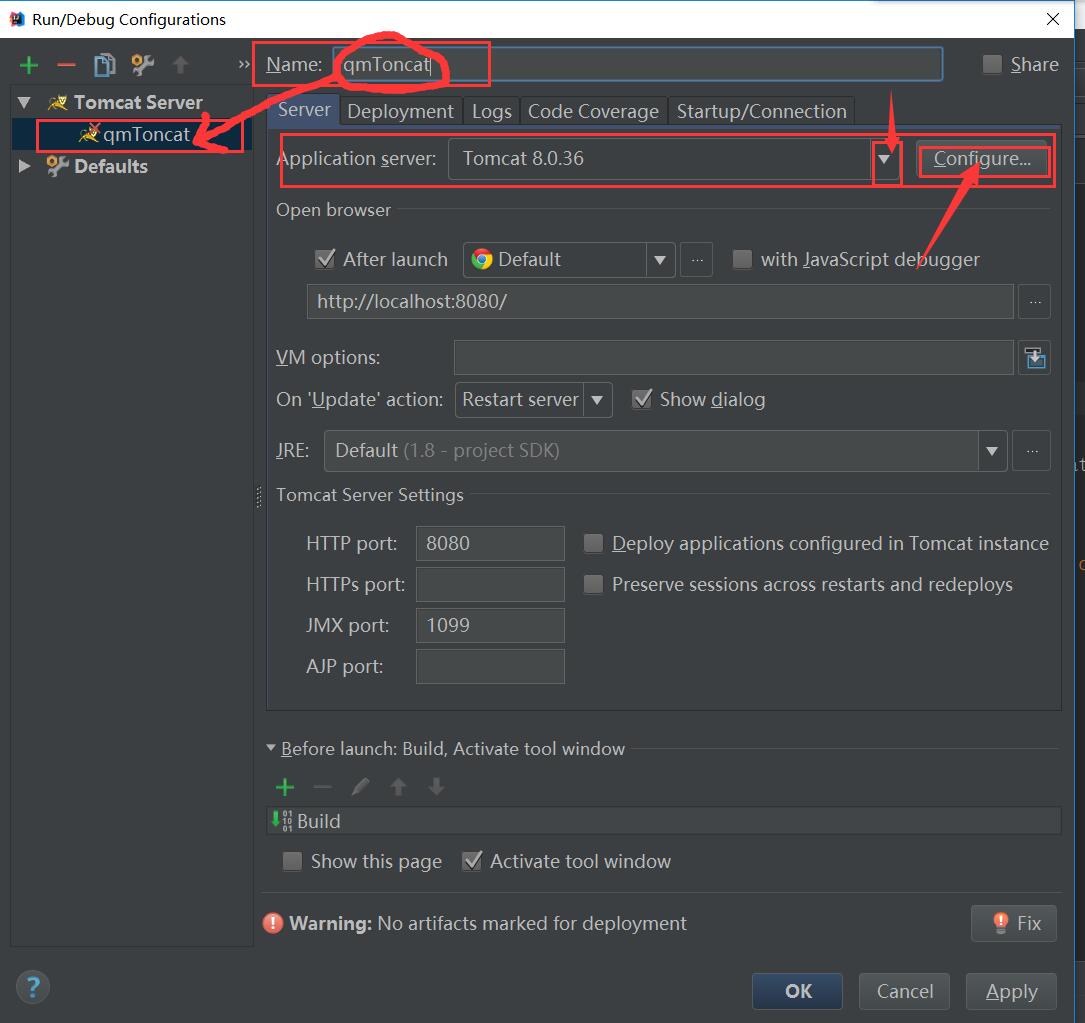This screenshot has height=1023, width=1085.
Task: Enable Deploy applications configured in Tomcat instance
Action: coord(593,543)
